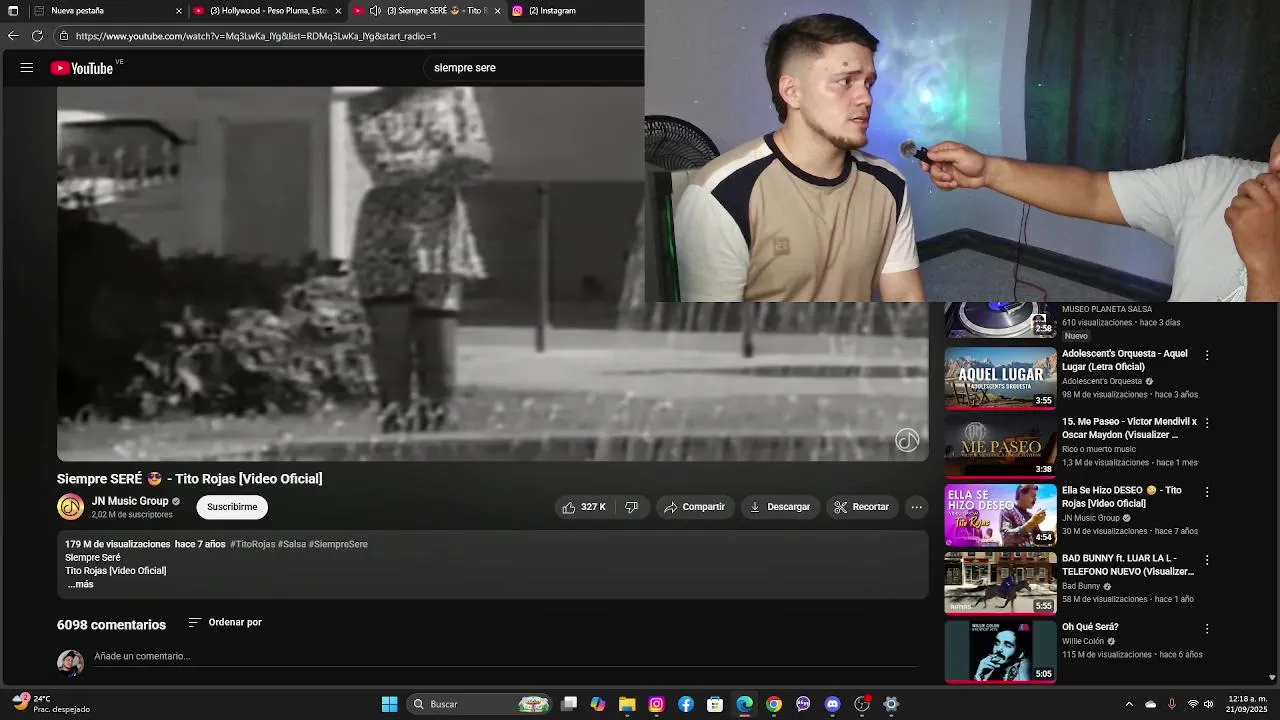The width and height of the screenshot is (1280, 720).
Task: Open more actions three-dot menu under video
Action: [916, 507]
